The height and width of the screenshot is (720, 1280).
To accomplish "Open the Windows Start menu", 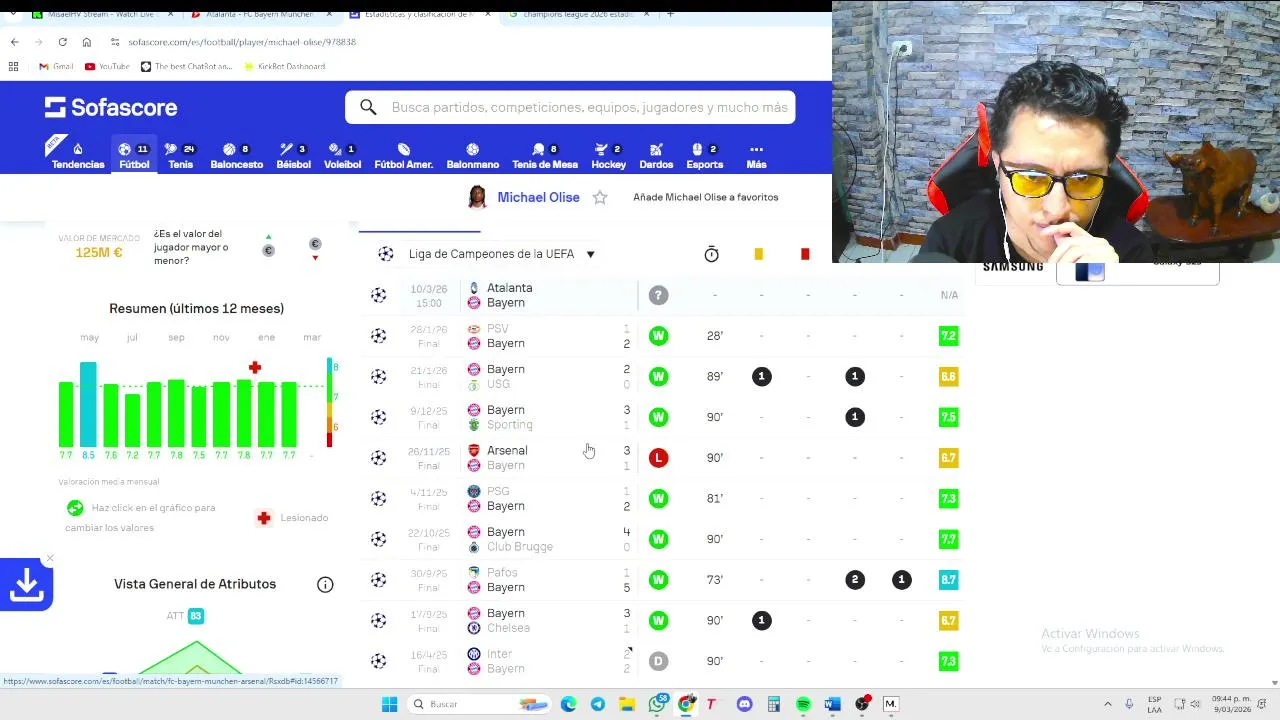I will [x=389, y=704].
